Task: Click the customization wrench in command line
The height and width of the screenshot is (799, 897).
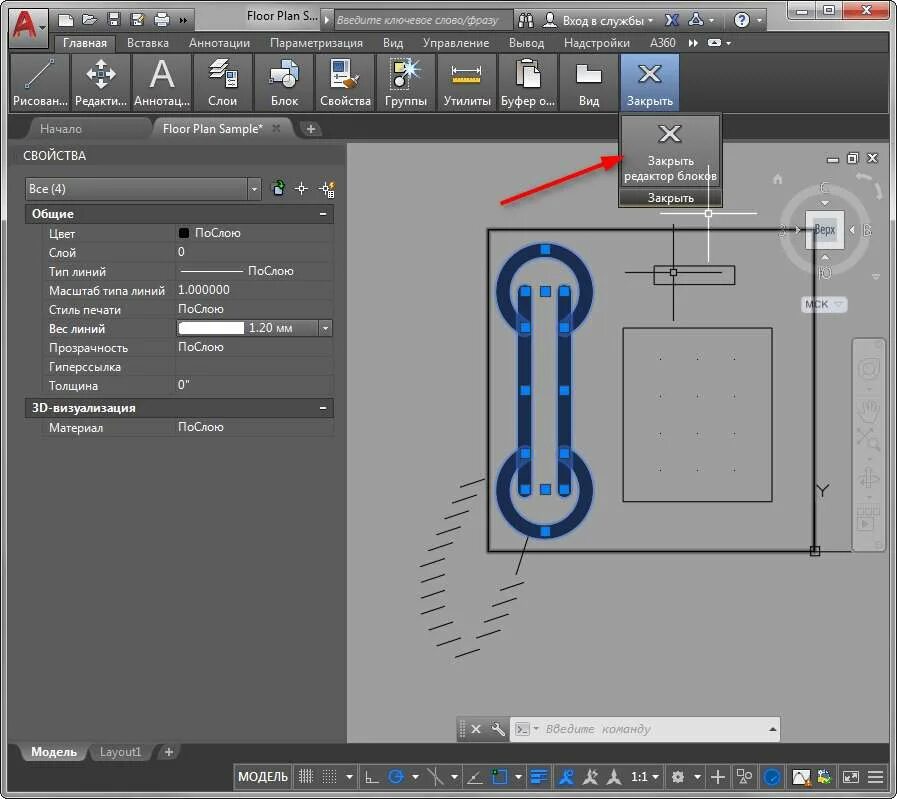Action: pyautogui.click(x=498, y=729)
